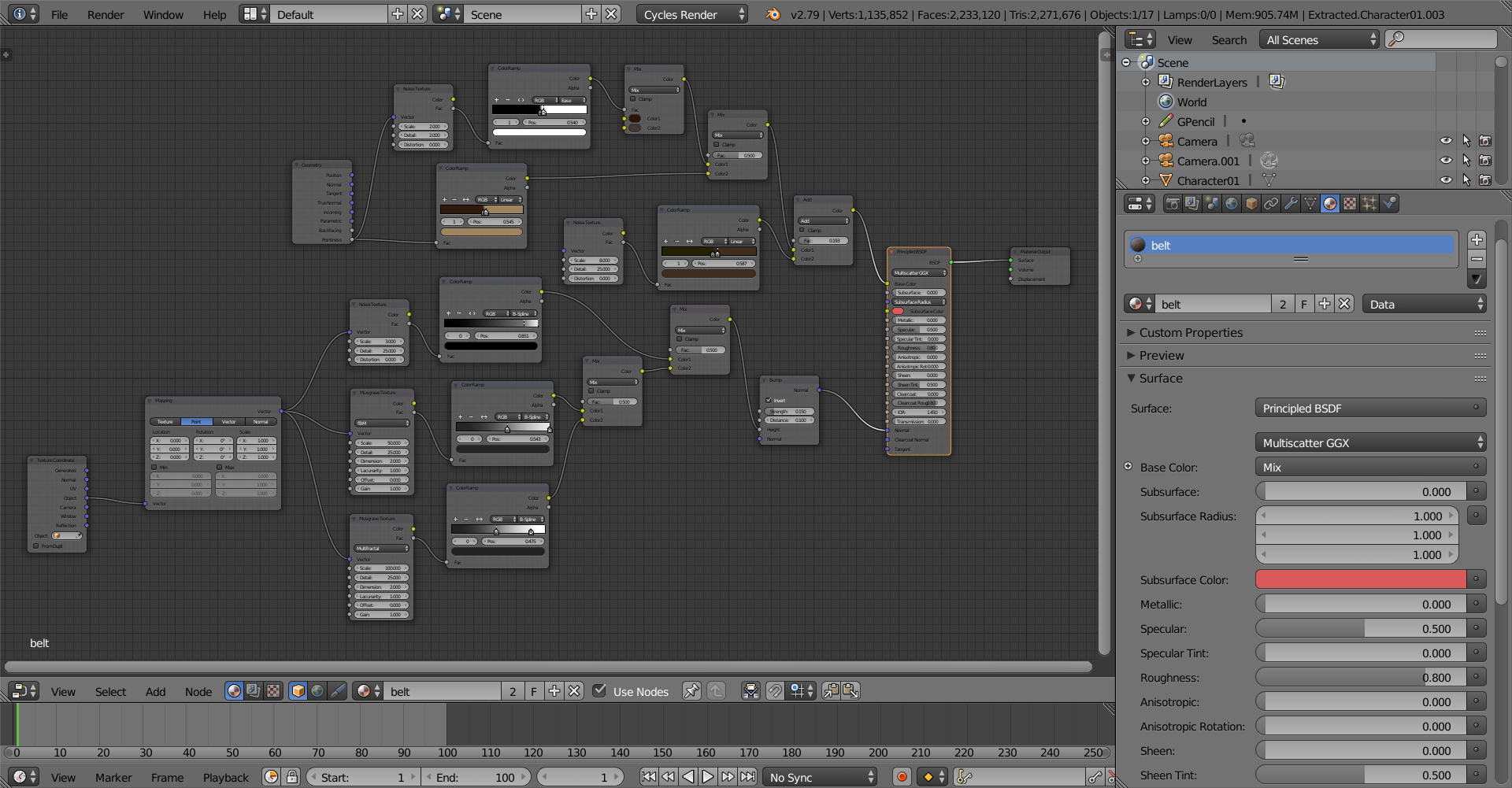Open the Particles properties tab
This screenshot has height=788, width=1512.
(x=1369, y=204)
